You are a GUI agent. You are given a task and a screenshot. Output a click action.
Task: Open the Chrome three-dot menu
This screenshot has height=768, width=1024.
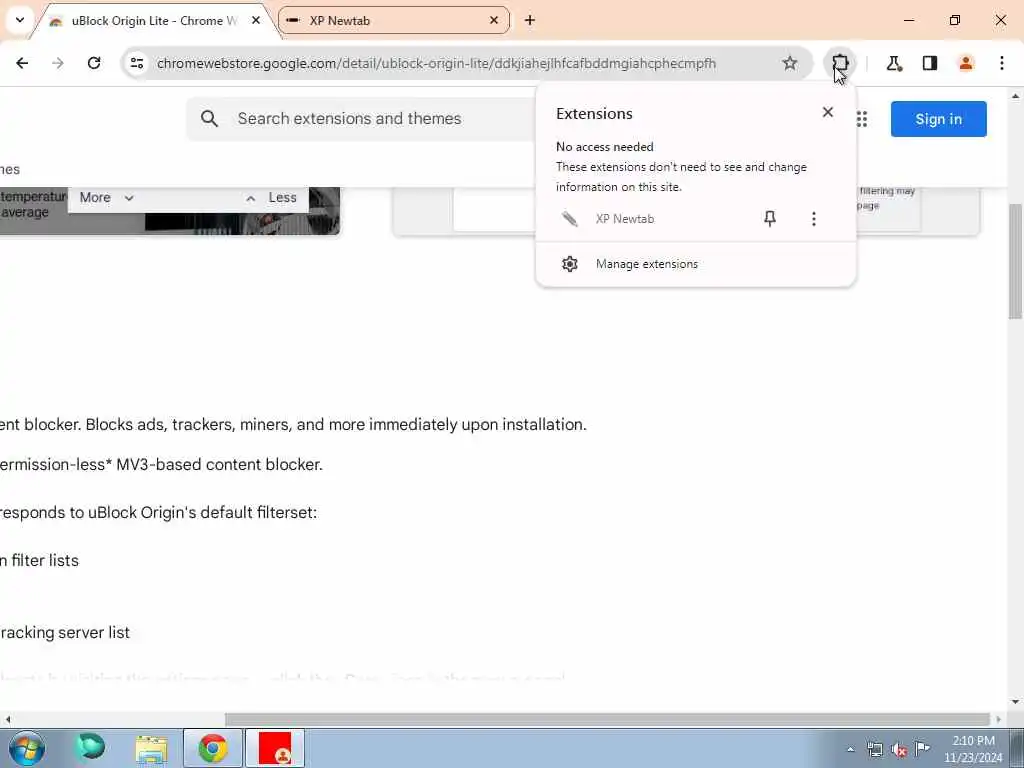pos(1001,63)
